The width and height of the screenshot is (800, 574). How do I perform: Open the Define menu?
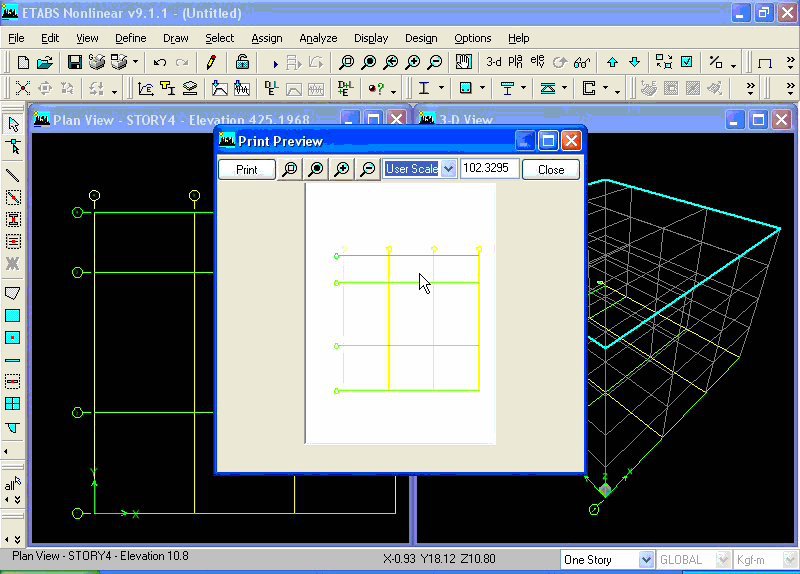click(x=131, y=38)
